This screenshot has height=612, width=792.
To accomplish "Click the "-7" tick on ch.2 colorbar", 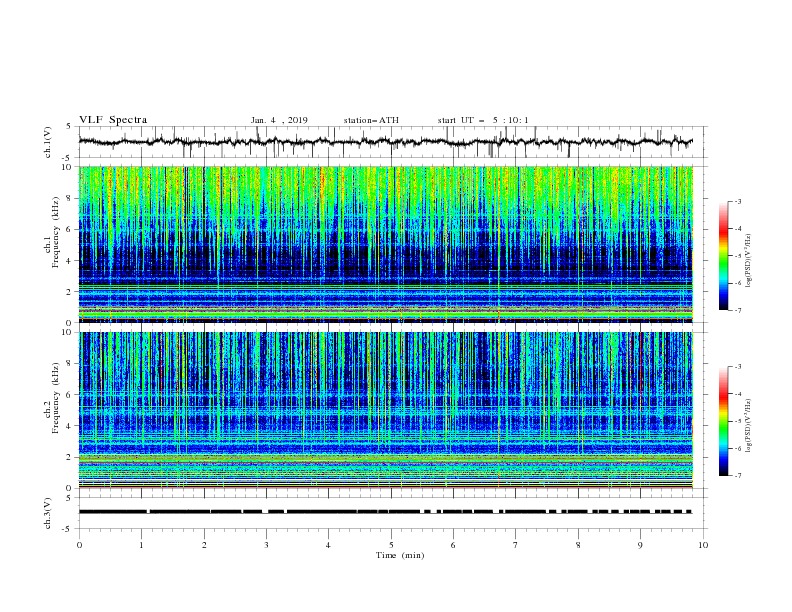I will 738,476.
